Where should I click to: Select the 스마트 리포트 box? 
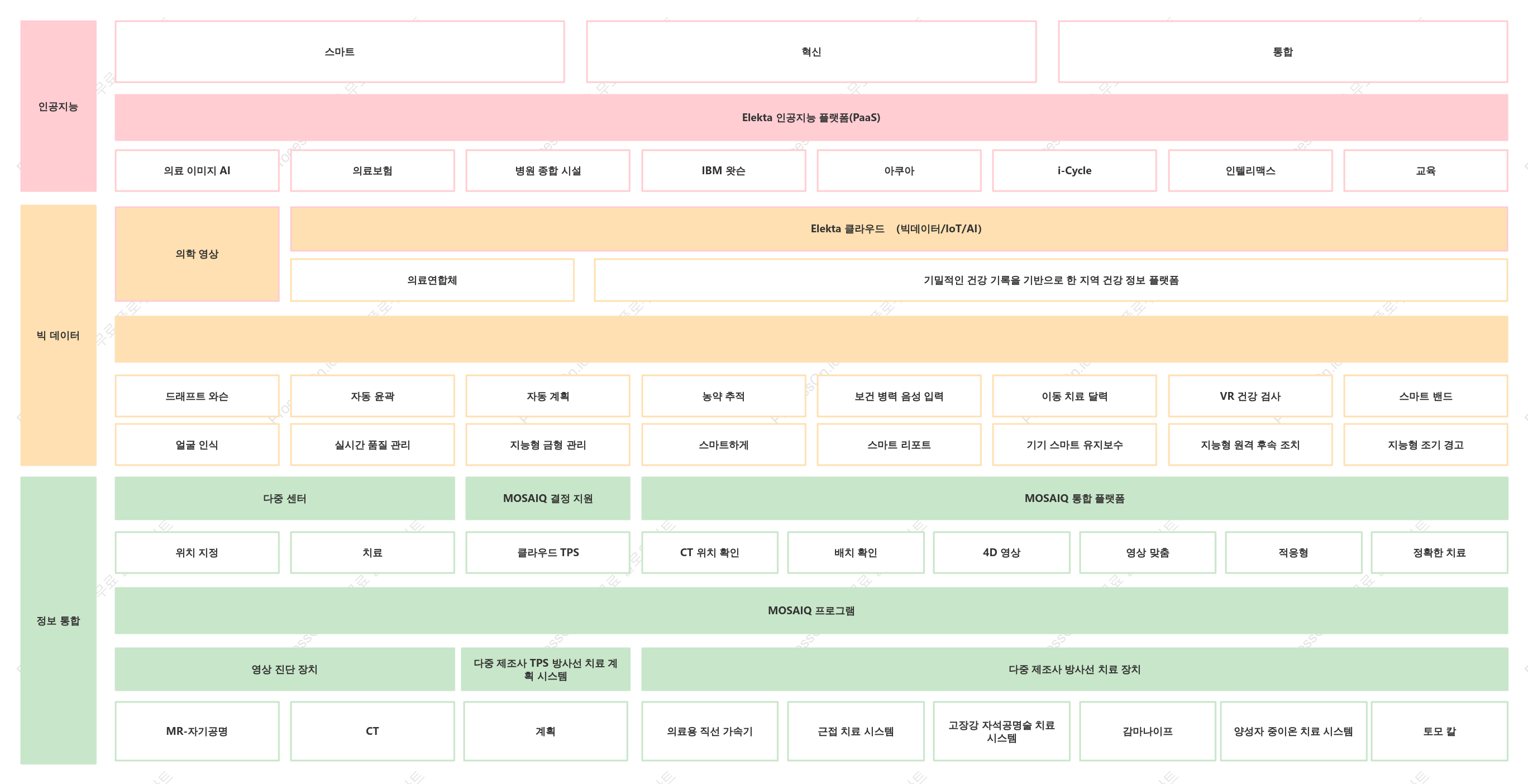coord(899,445)
